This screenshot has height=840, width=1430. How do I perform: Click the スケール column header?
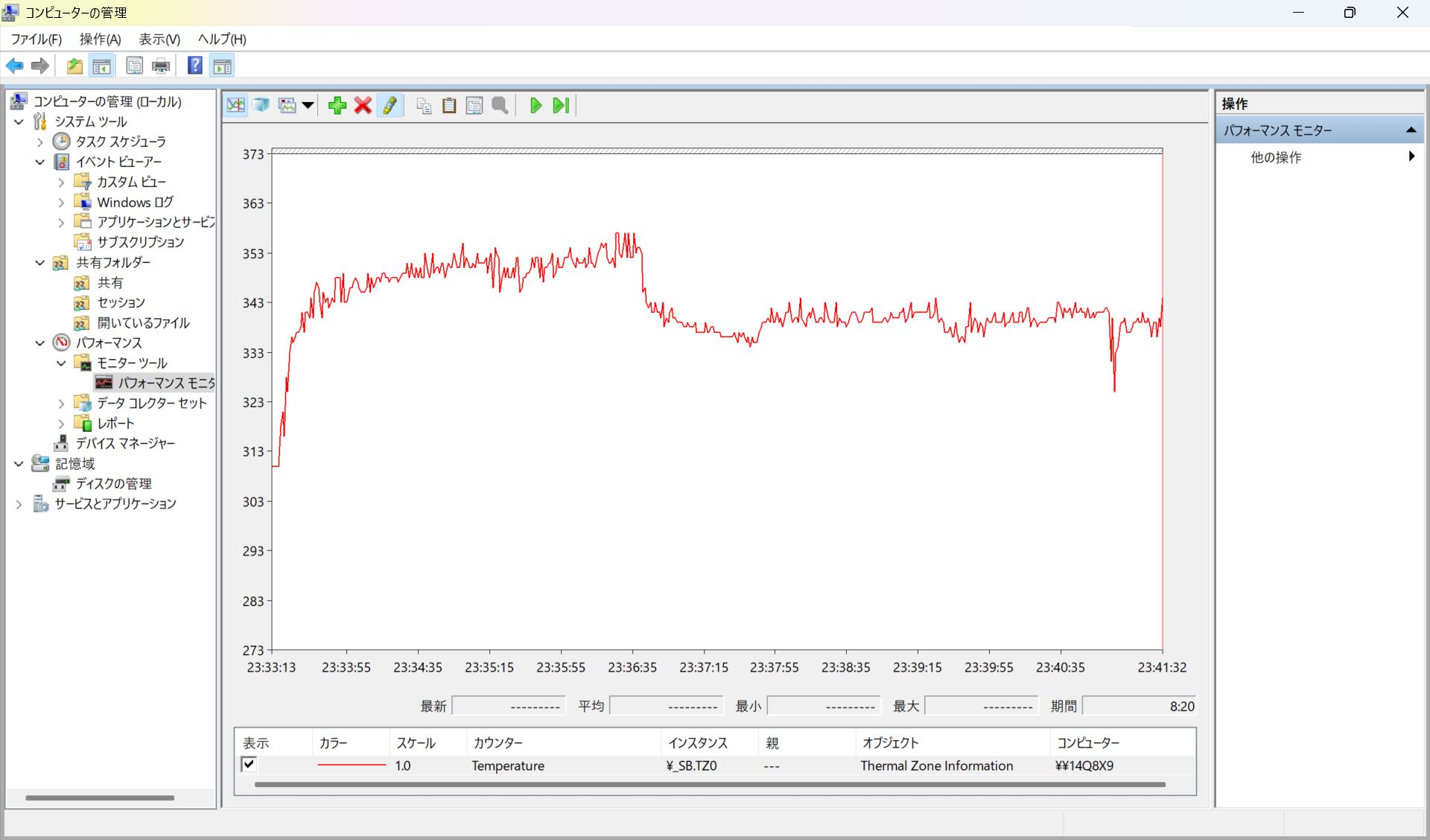click(428, 743)
